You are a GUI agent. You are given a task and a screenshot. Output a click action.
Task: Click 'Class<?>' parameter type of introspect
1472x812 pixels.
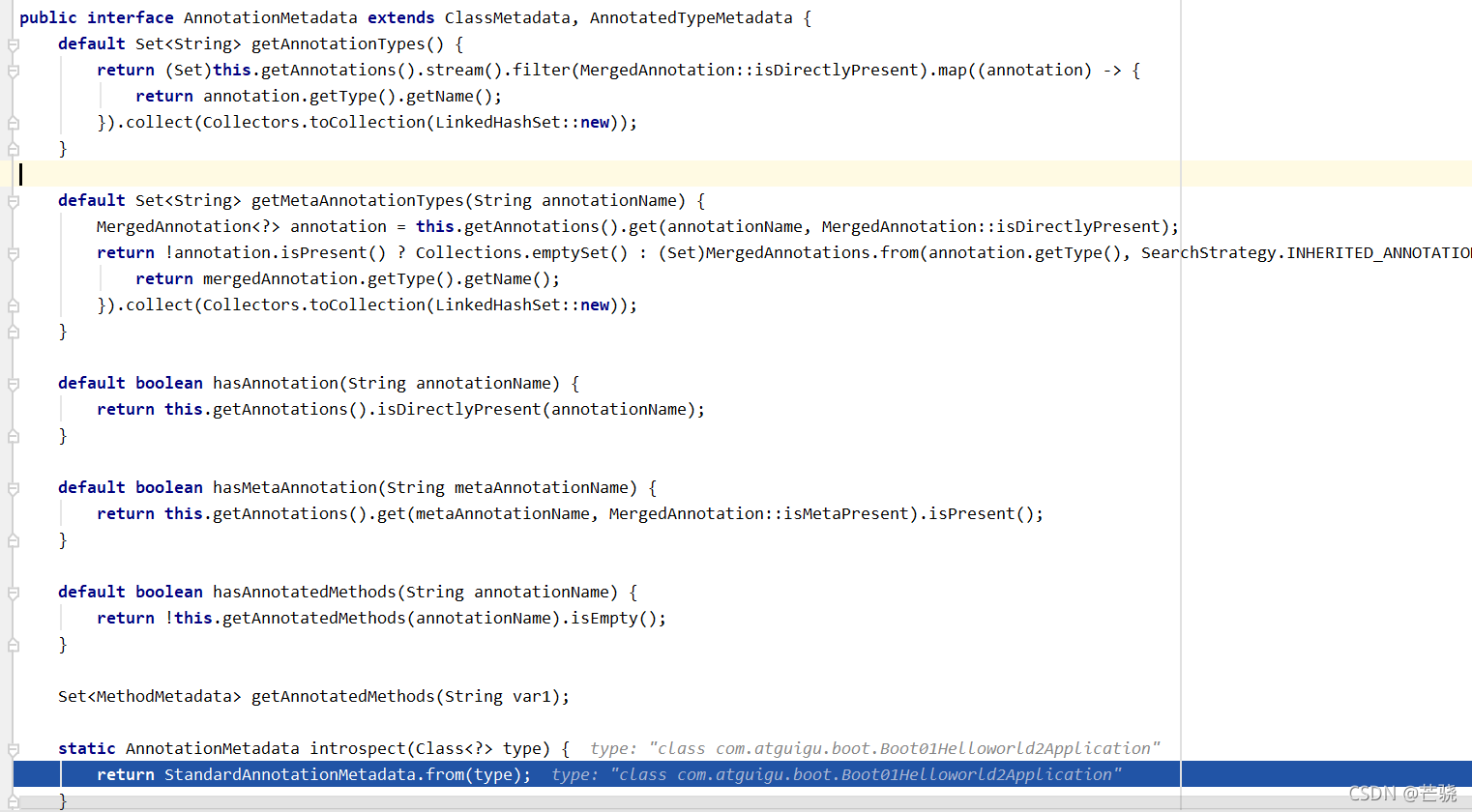pyautogui.click(x=455, y=748)
